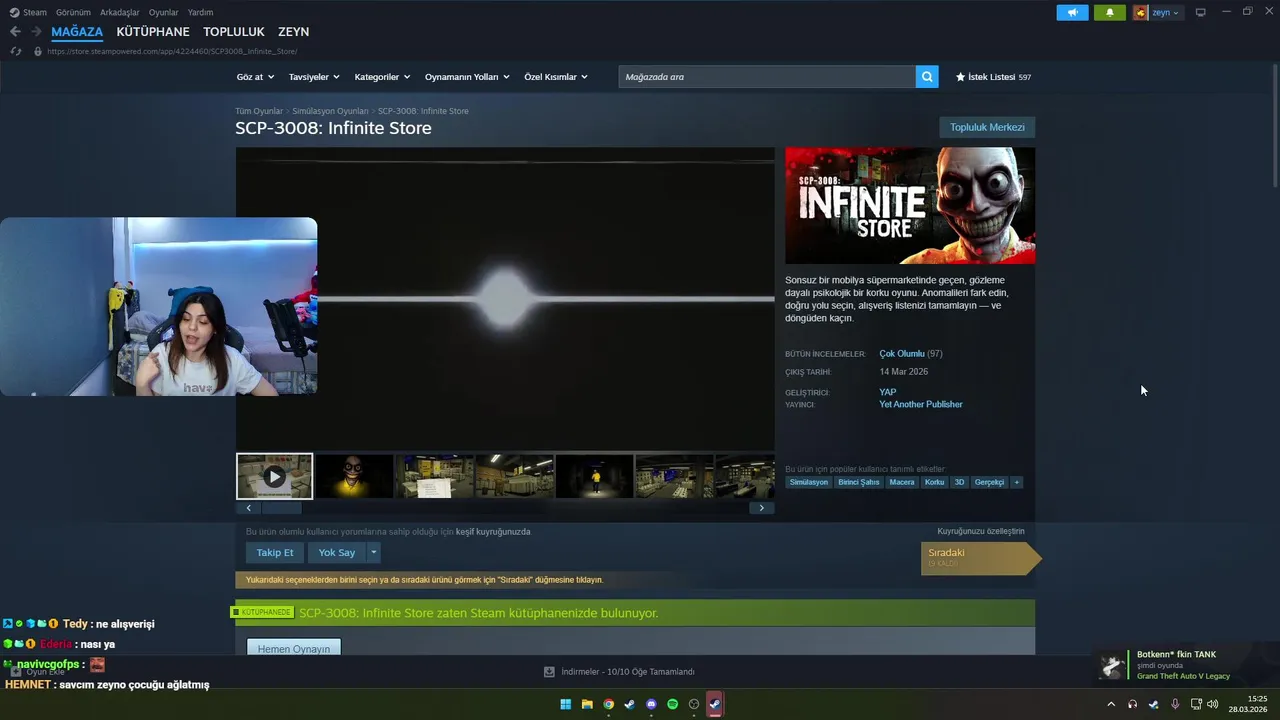Image resolution: width=1280 pixels, height=720 pixels.
Task: Click the plus button after Gerçekçi tag
Action: point(1016,482)
